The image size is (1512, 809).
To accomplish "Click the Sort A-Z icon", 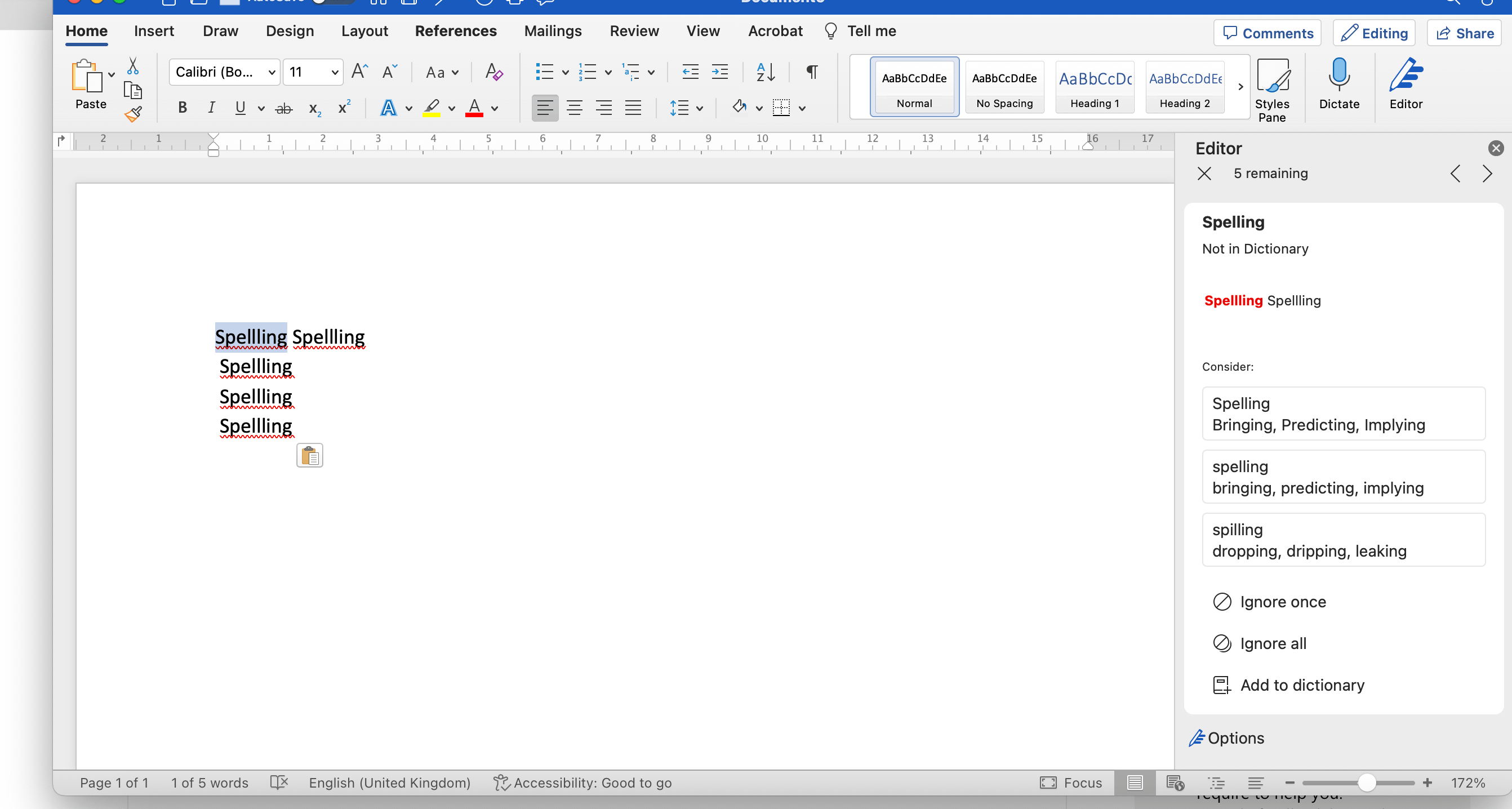I will point(766,72).
